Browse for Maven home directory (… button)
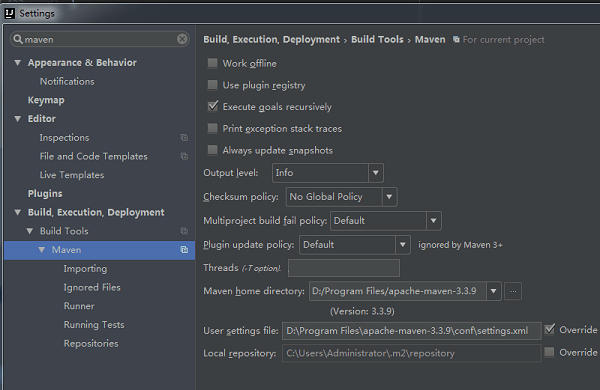This screenshot has height=390, width=600. tap(513, 291)
